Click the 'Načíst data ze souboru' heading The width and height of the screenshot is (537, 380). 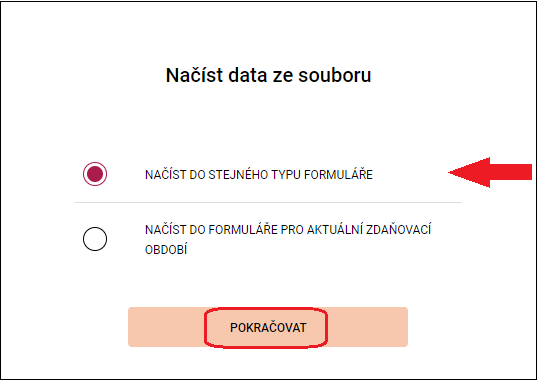[268, 75]
